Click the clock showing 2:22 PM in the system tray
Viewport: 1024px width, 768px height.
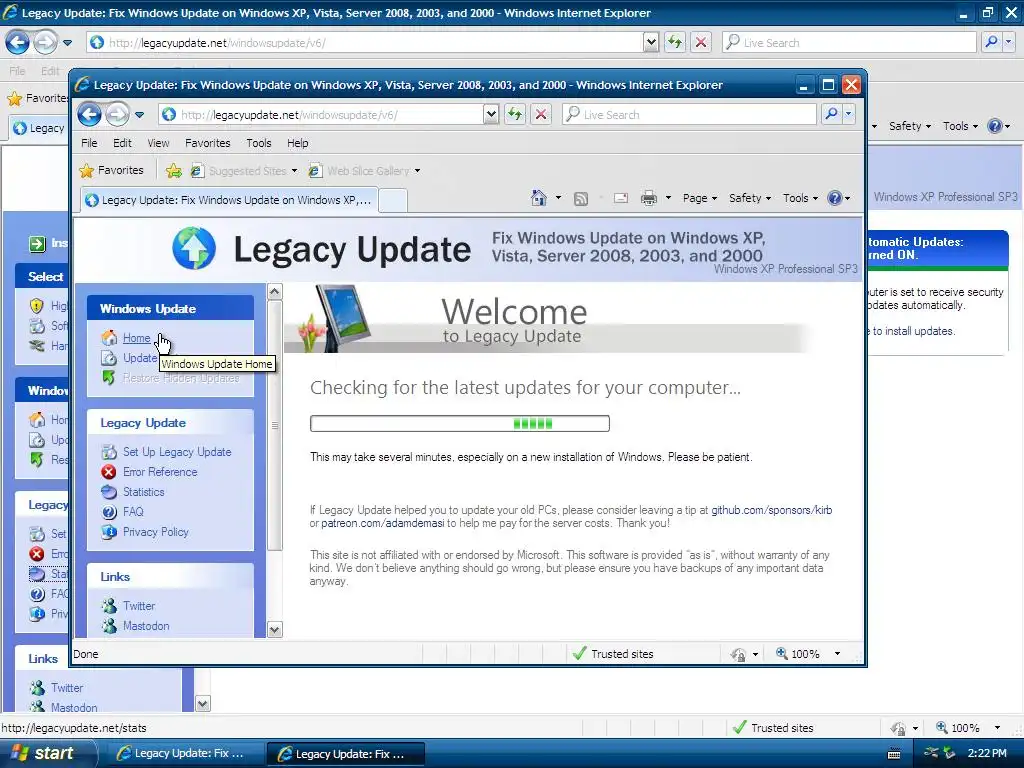[987, 753]
